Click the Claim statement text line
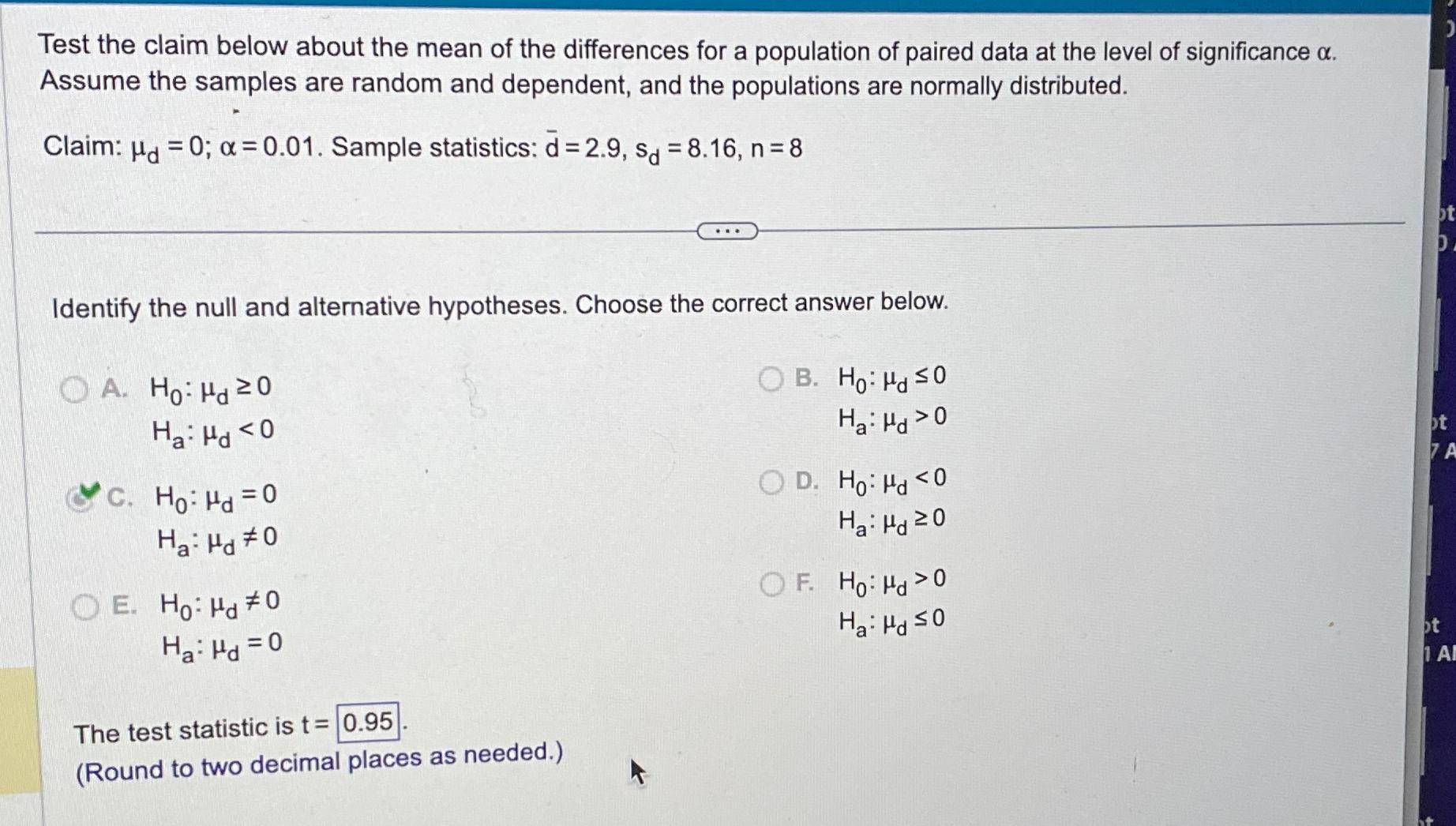This screenshot has height=826, width=1456. coord(426,148)
